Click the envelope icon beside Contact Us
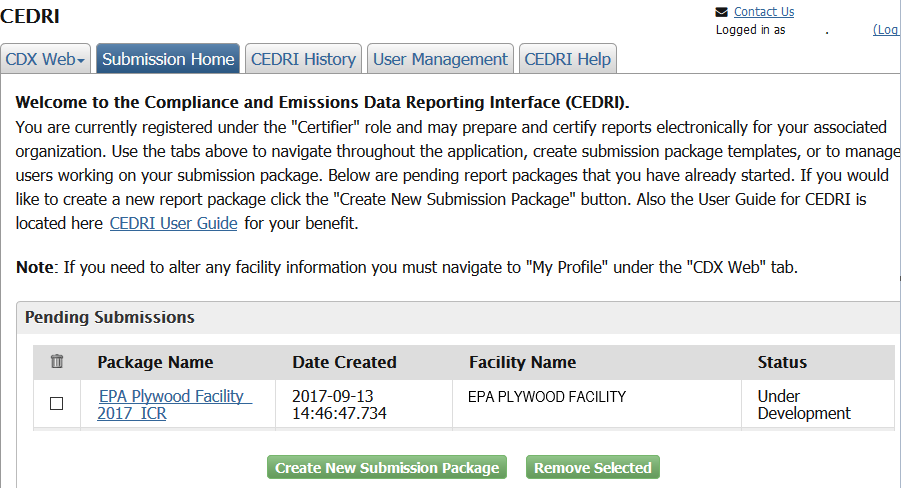This screenshot has width=901, height=488. [x=722, y=12]
